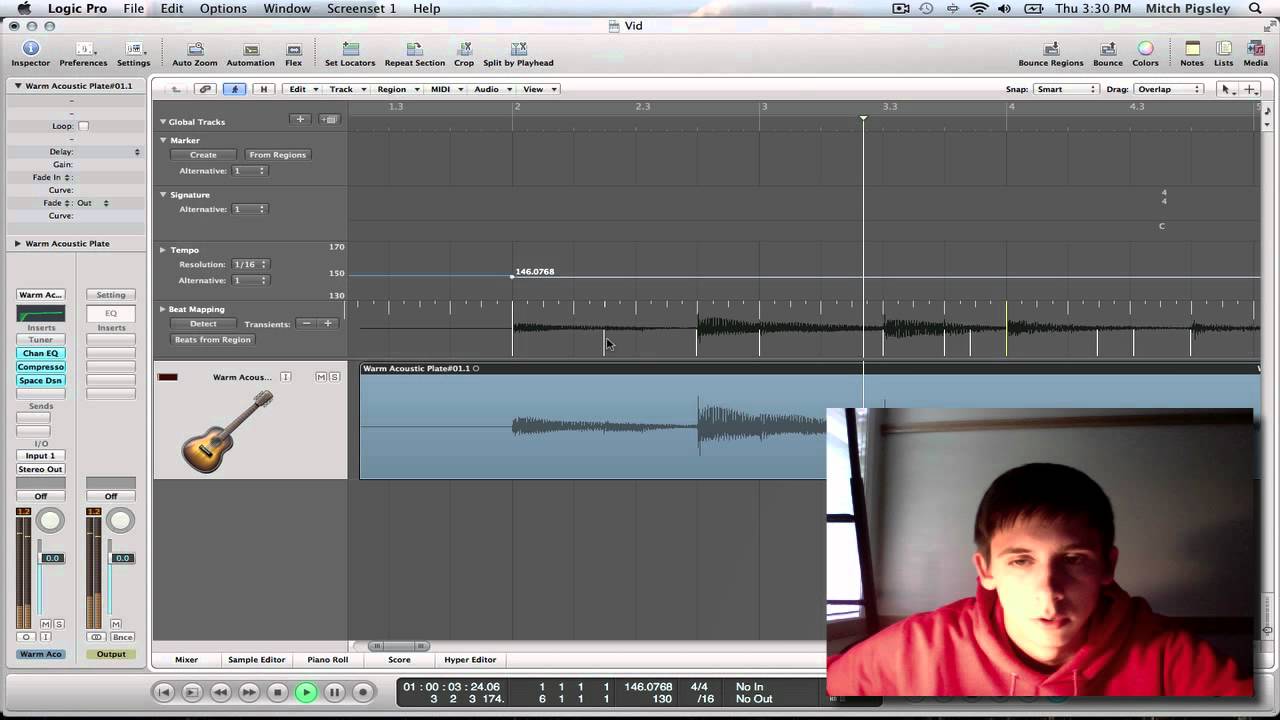Click the volume icon in menu bar
This screenshot has width=1280, height=720.
1004,8
